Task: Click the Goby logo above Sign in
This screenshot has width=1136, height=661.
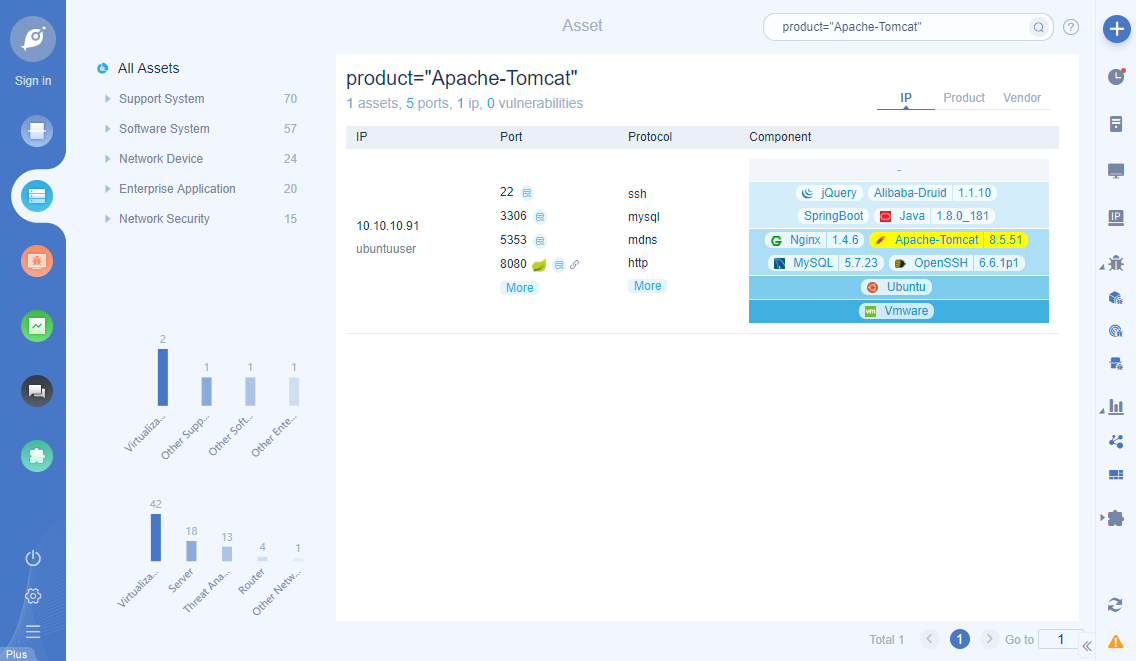Action: (x=33, y=39)
